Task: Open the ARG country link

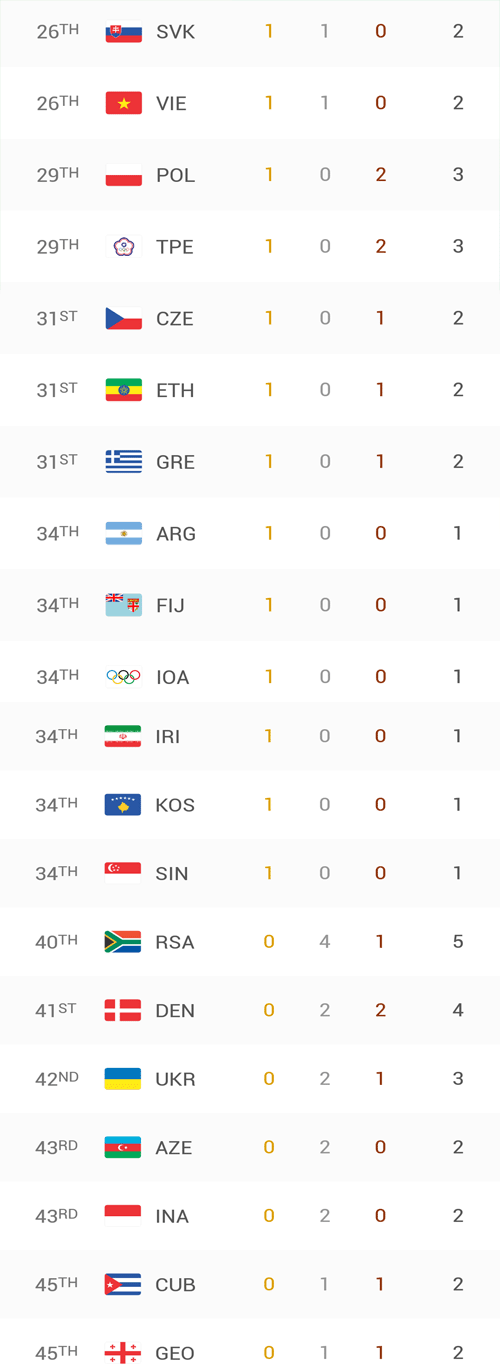Action: point(176,534)
